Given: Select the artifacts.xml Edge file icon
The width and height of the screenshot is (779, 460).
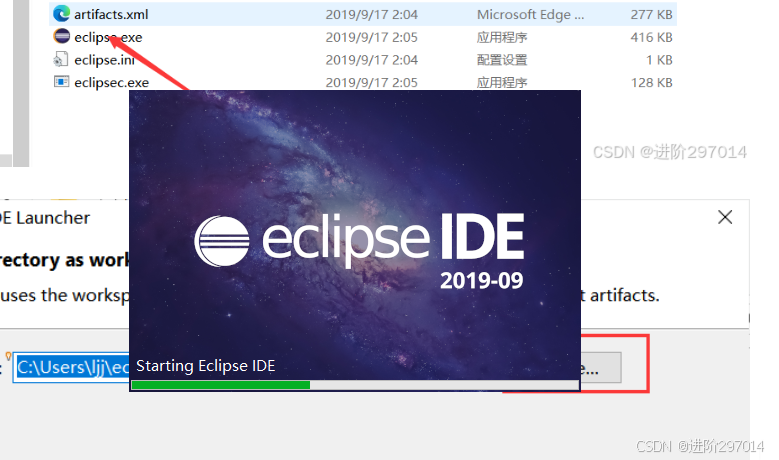Looking at the screenshot, I should coord(61,13).
